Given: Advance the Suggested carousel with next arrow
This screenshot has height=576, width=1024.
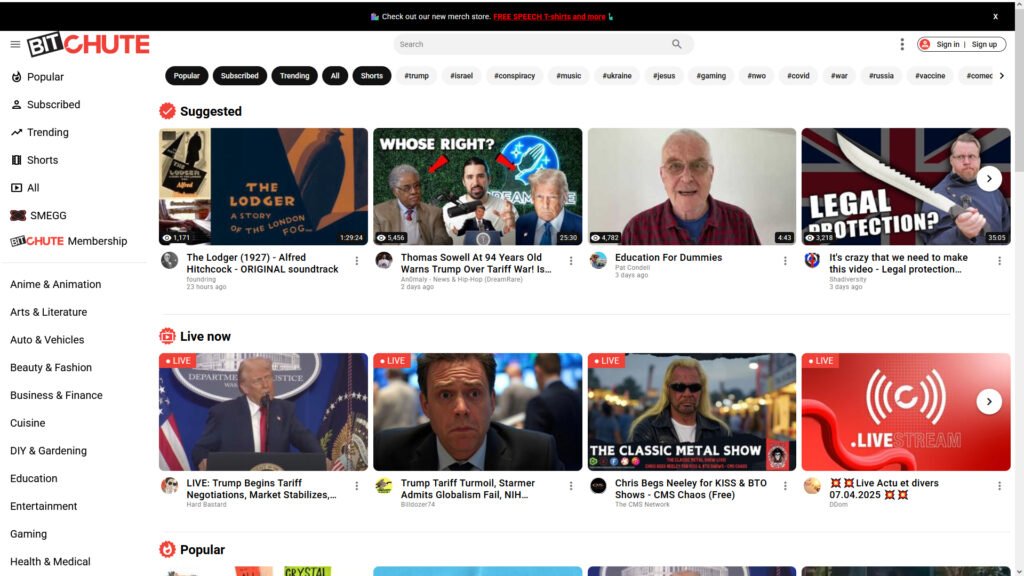Looking at the screenshot, I should tap(989, 179).
